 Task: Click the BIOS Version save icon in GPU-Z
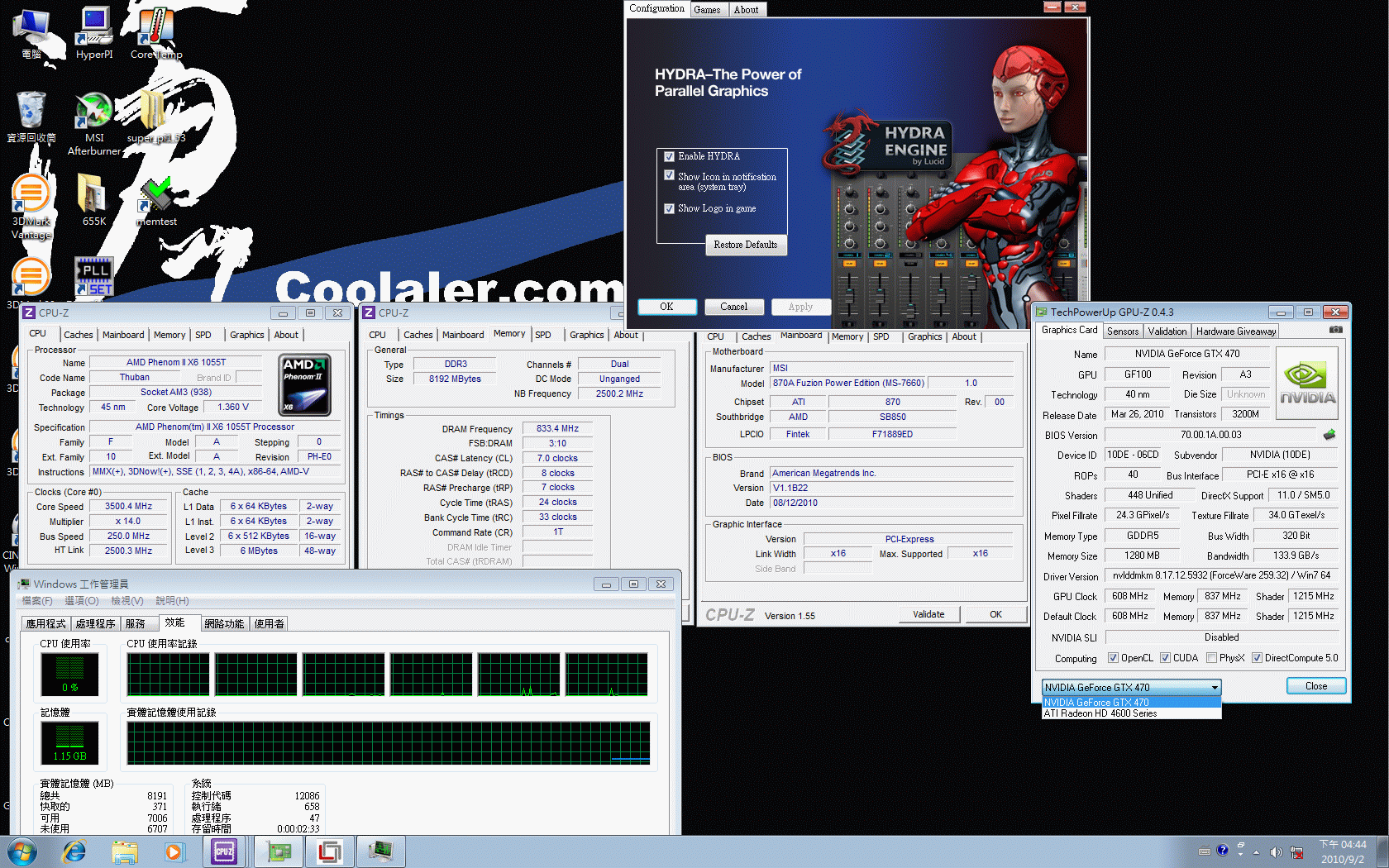(x=1329, y=435)
